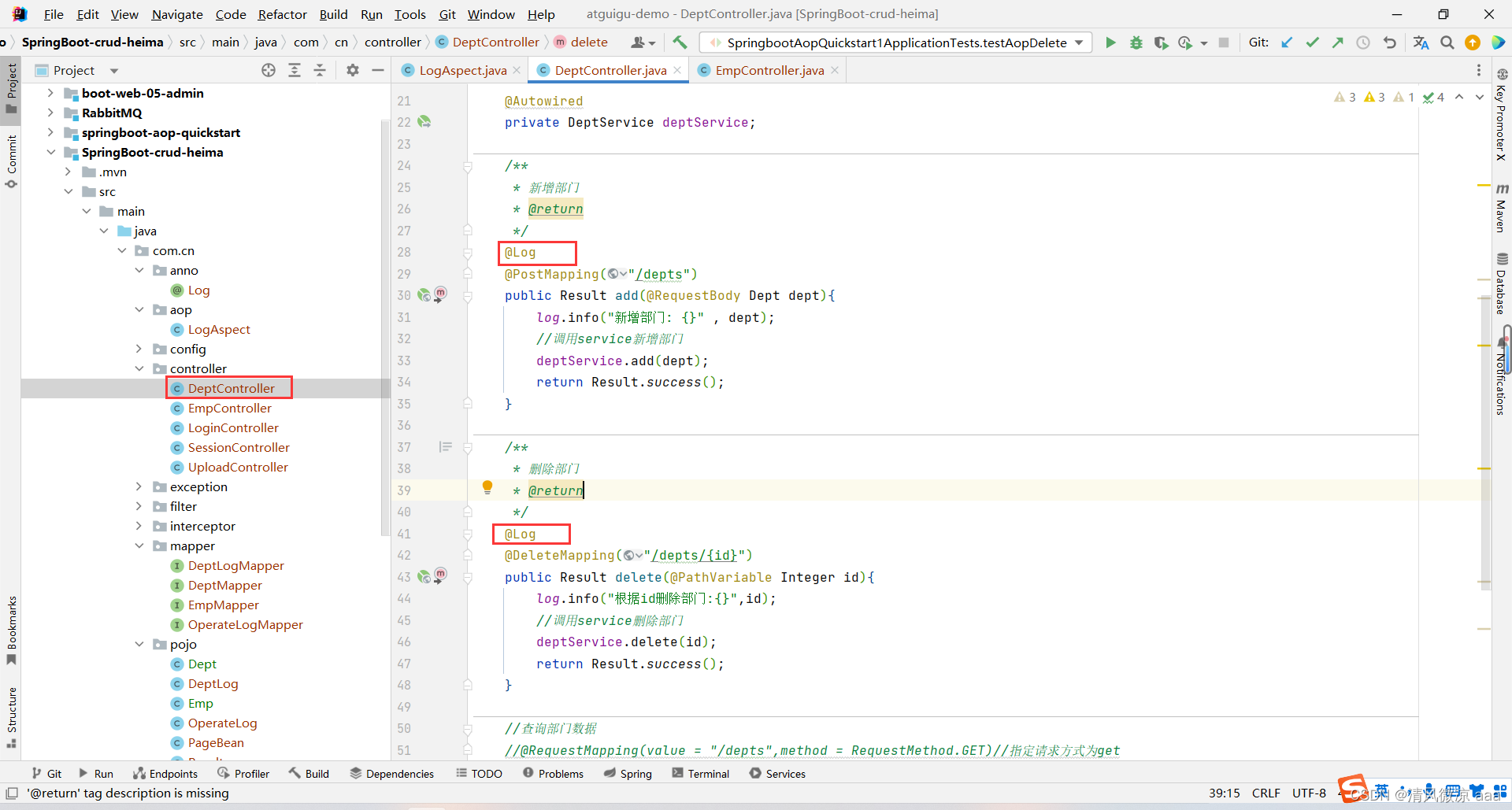Toggle Bookmarks tool window
The image size is (1512, 810).
coord(11,630)
